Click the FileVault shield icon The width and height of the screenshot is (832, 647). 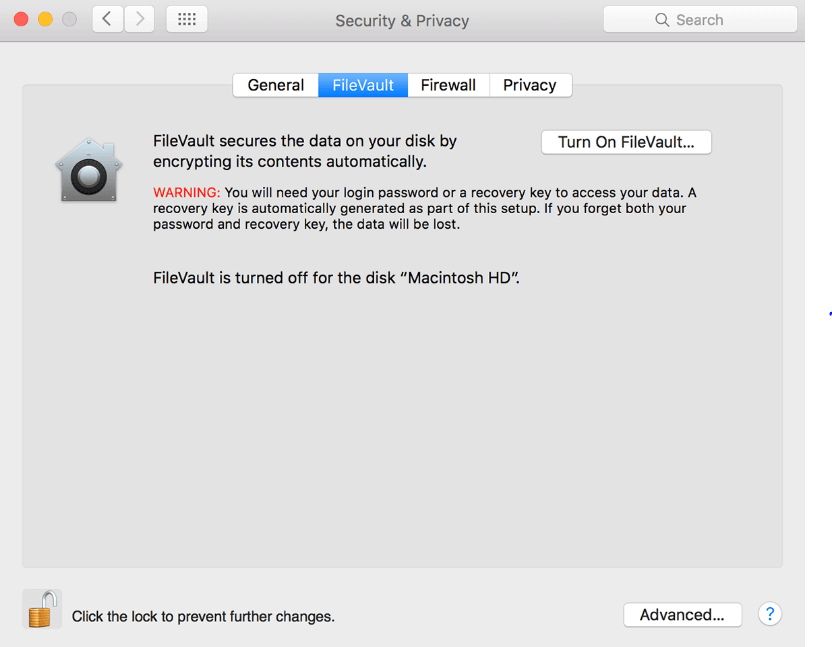point(88,171)
